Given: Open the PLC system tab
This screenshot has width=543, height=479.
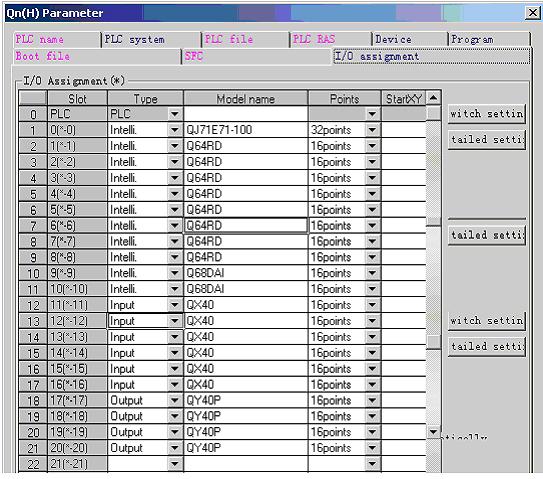Looking at the screenshot, I should click(151, 39).
